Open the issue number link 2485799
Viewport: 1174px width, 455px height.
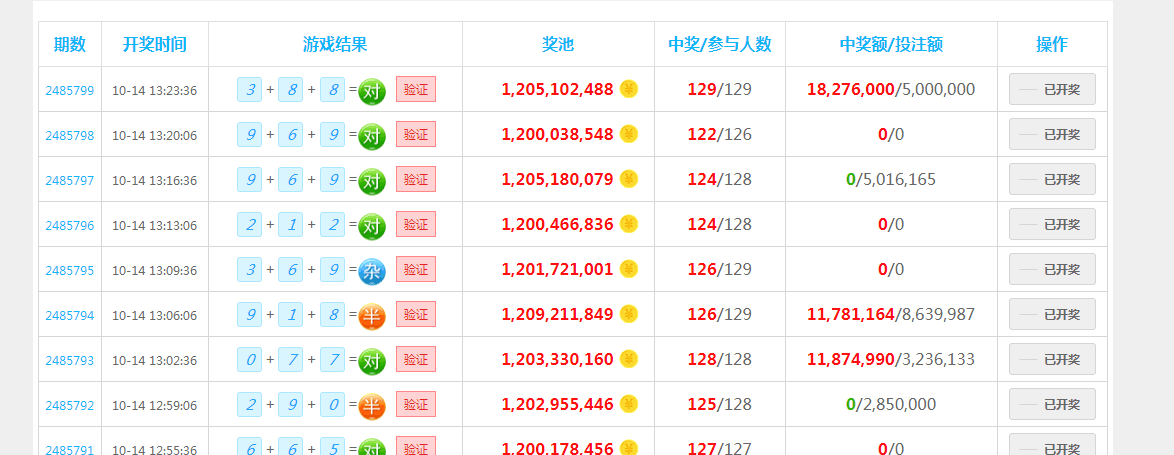coord(70,90)
